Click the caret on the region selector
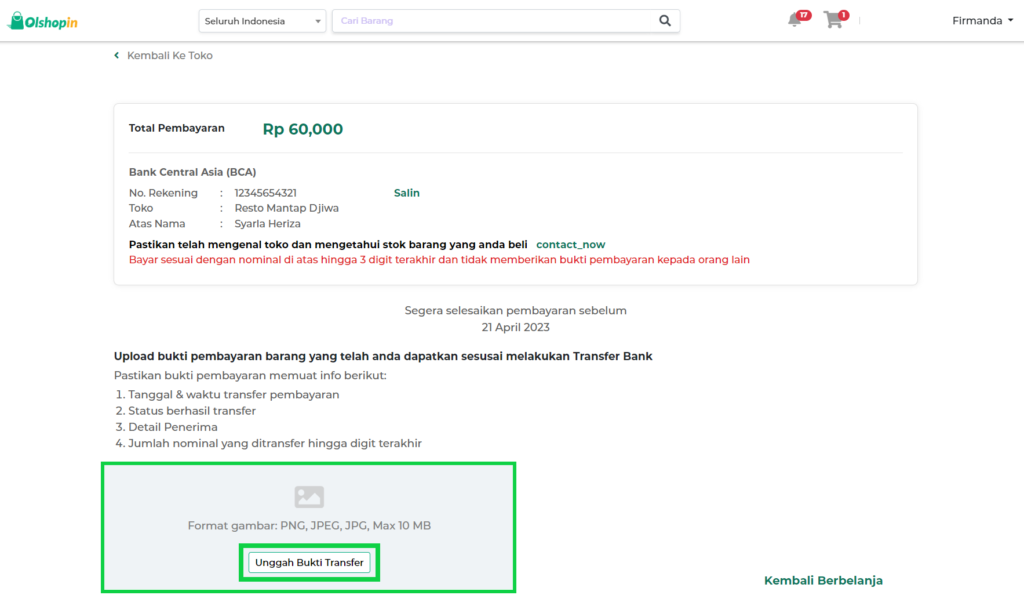Screen dimensions: 1024x606 click(317, 20)
